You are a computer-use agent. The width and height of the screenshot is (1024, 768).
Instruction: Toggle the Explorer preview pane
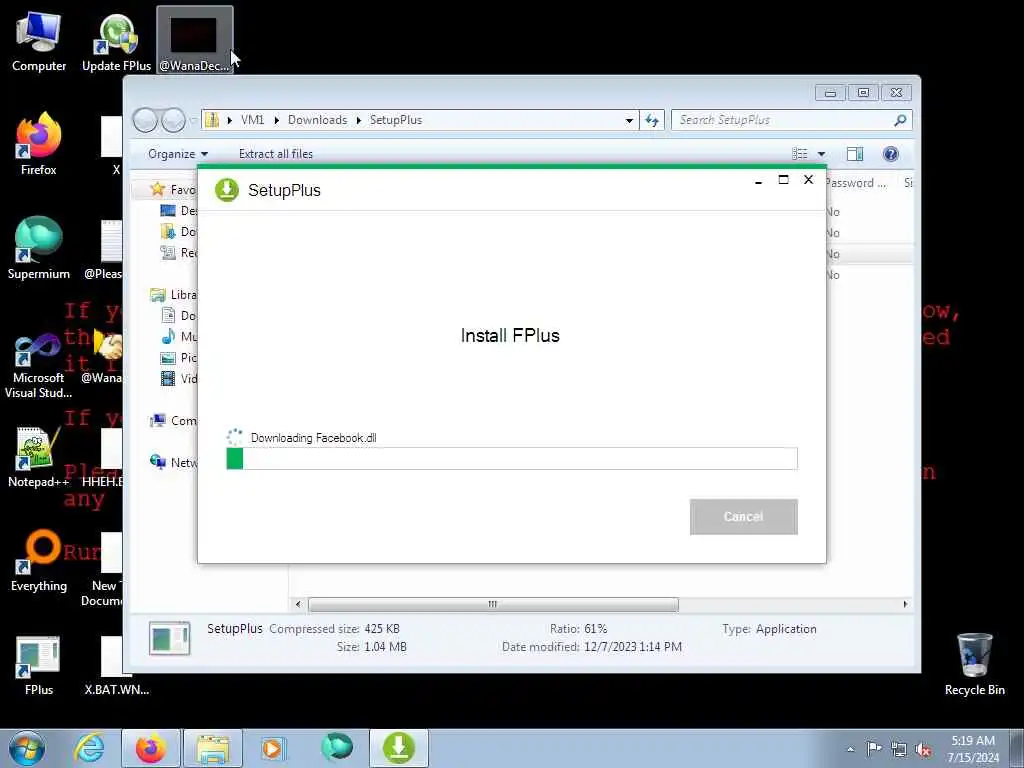[855, 154]
